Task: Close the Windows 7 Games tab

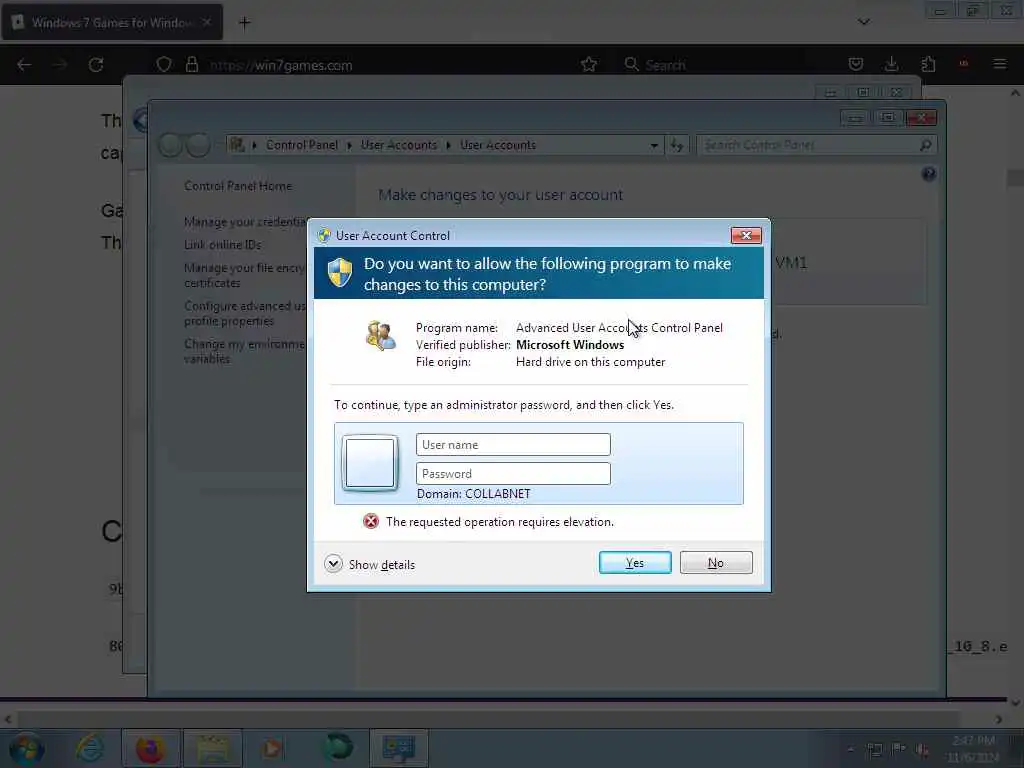Action: click(206, 22)
